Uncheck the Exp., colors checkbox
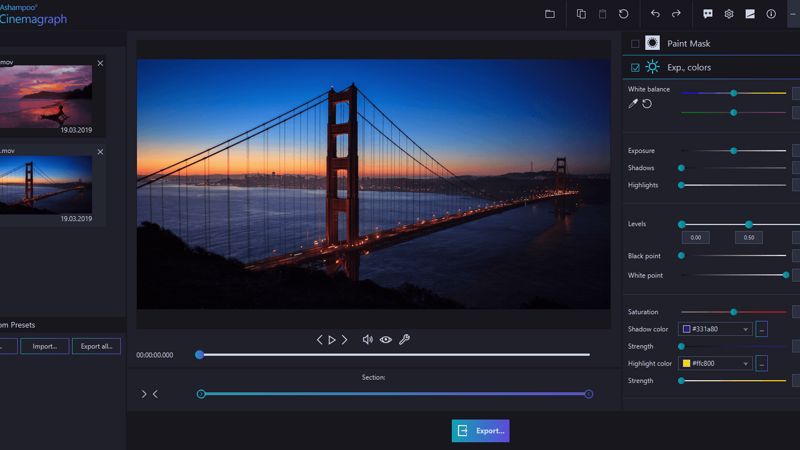 pyautogui.click(x=635, y=67)
